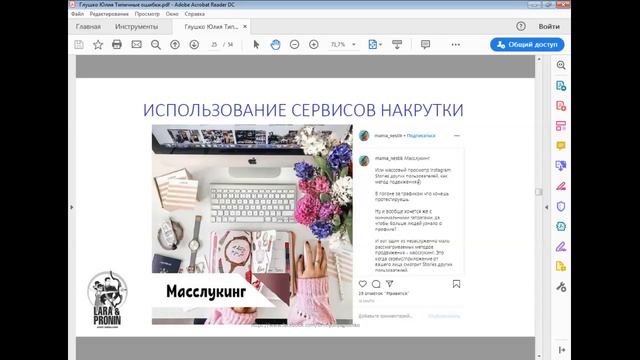640x360 pixels.
Task: Click the bookmark save icon in post
Action: 456,284
